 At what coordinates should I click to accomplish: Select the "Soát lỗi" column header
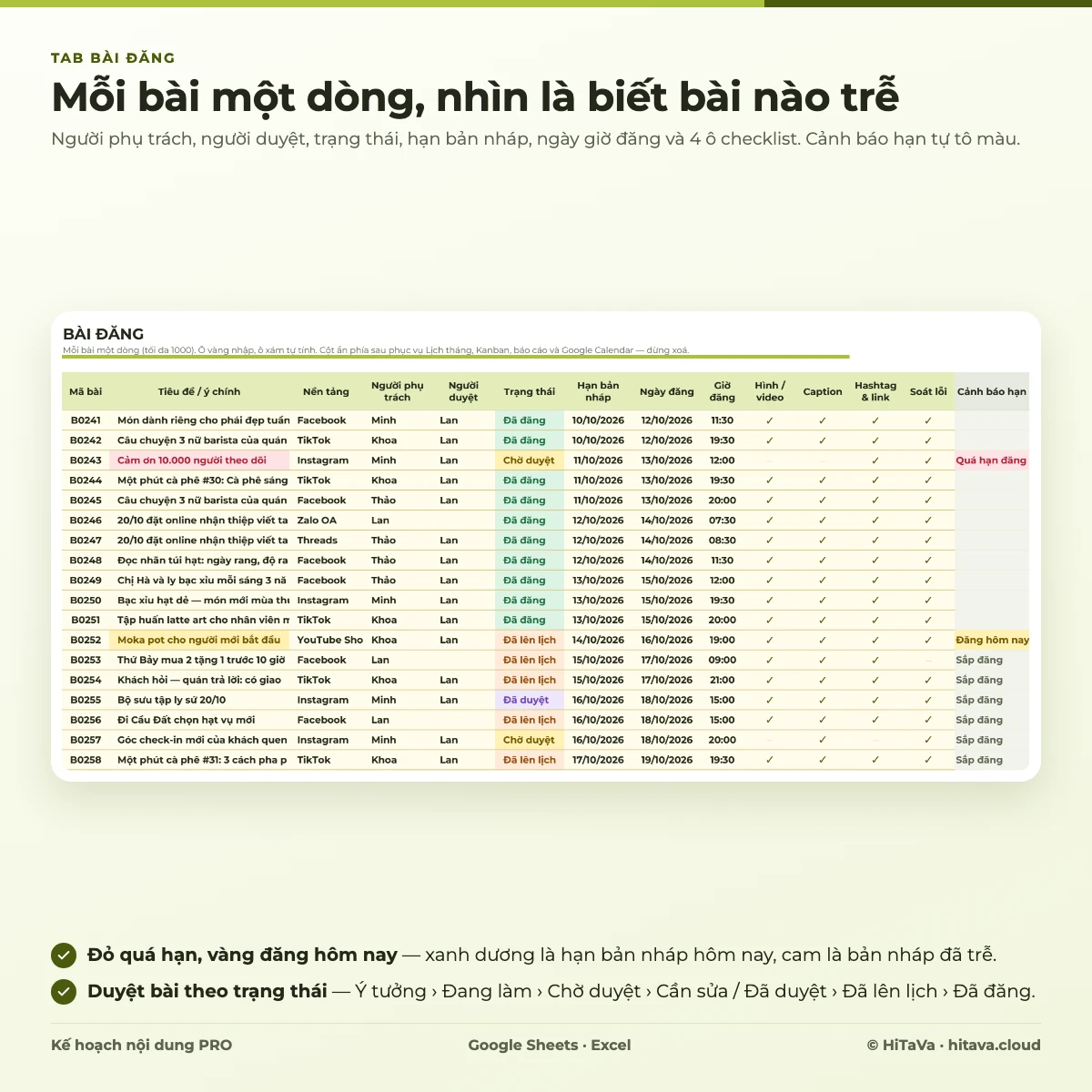click(928, 392)
